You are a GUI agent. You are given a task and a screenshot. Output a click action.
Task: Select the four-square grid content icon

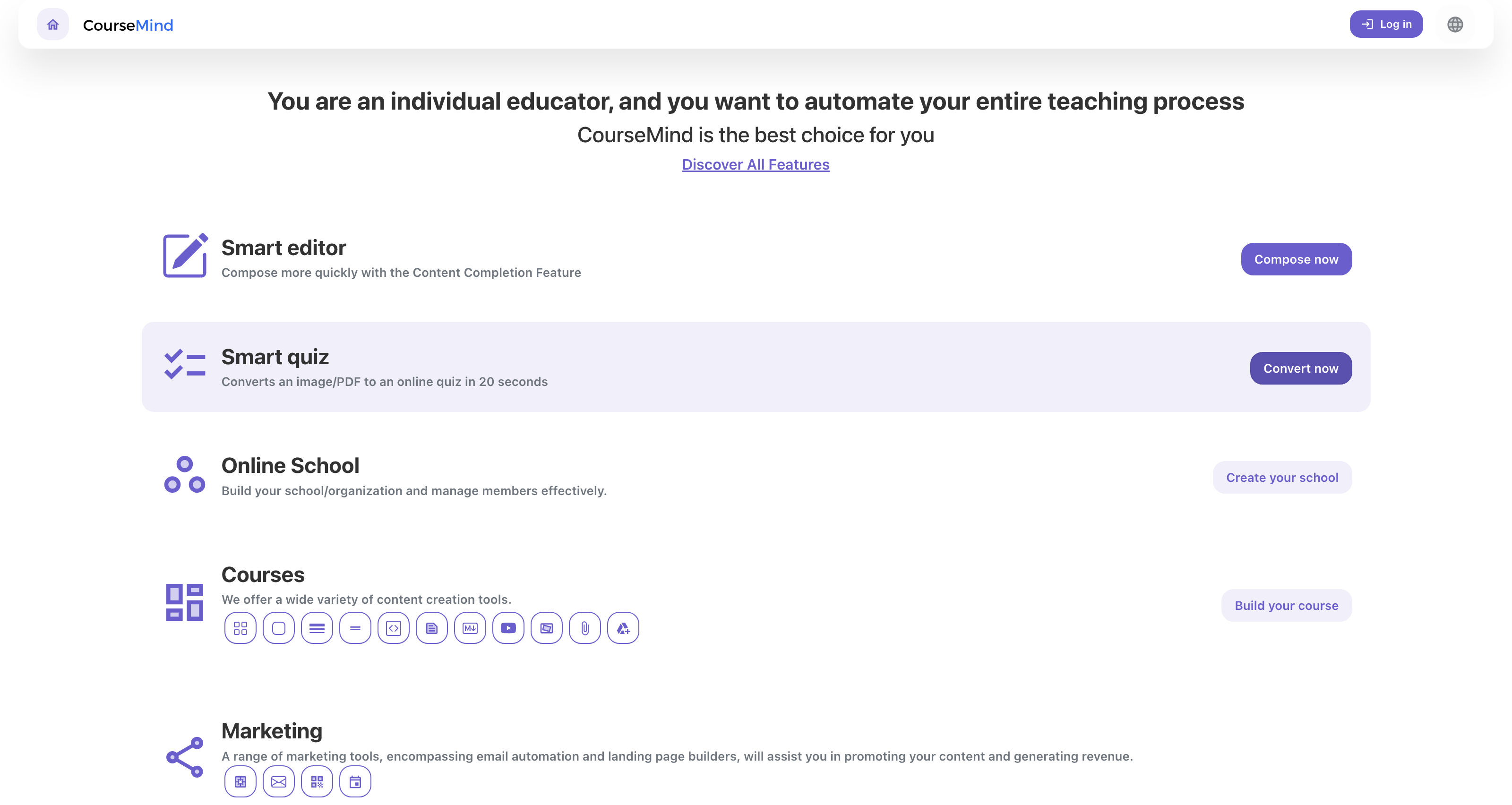[240, 628]
